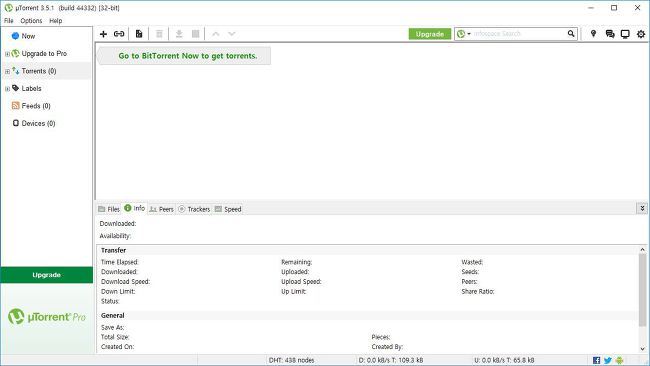Click Move Up Queue arrow icon
The image size is (650, 366).
[216, 34]
